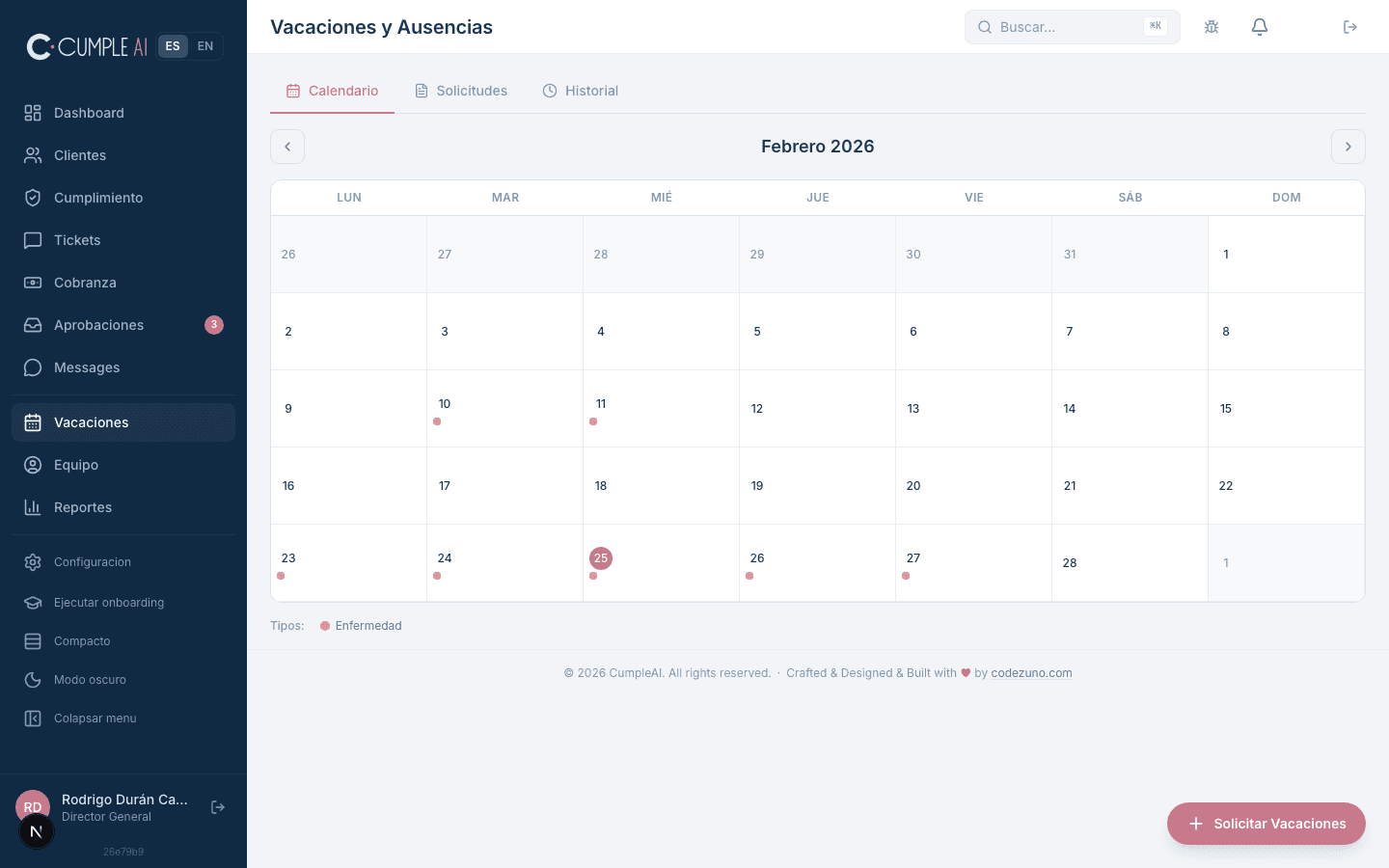Toggle Compacto layout mode
The height and width of the screenshot is (868, 1389).
point(82,641)
